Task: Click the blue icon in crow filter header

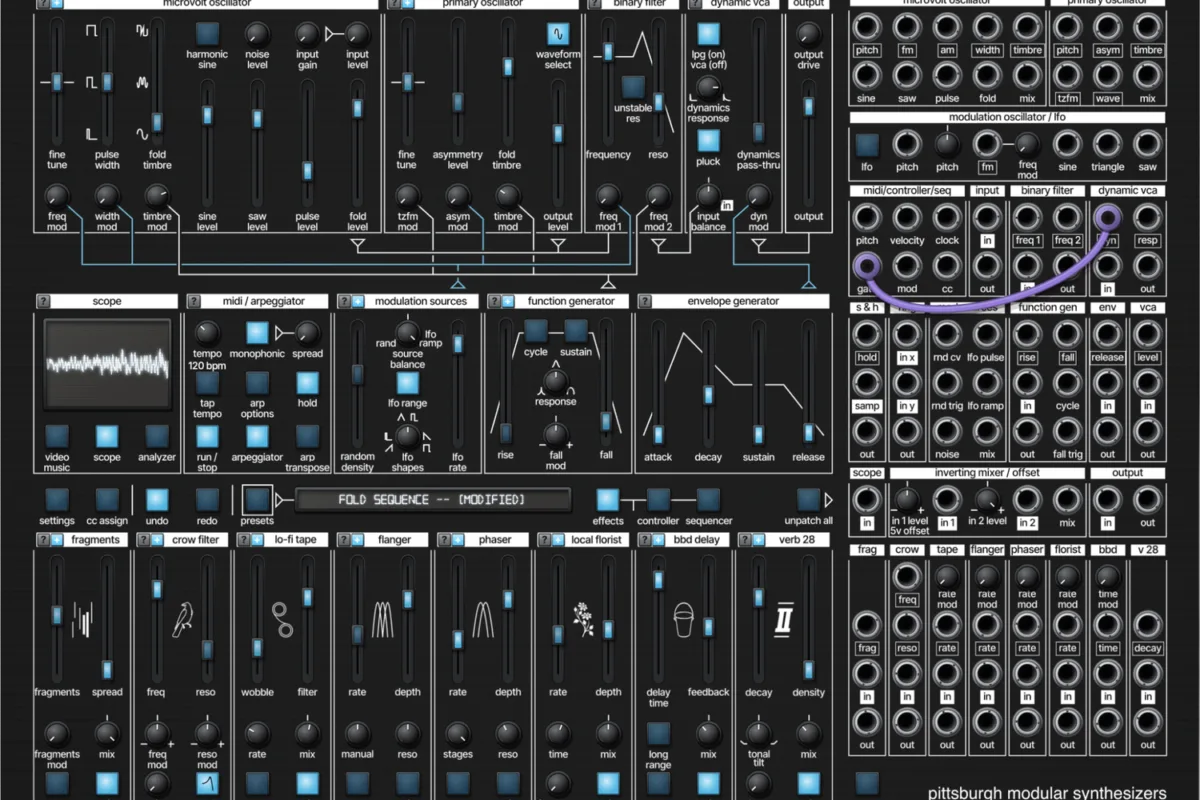Action: [x=157, y=539]
